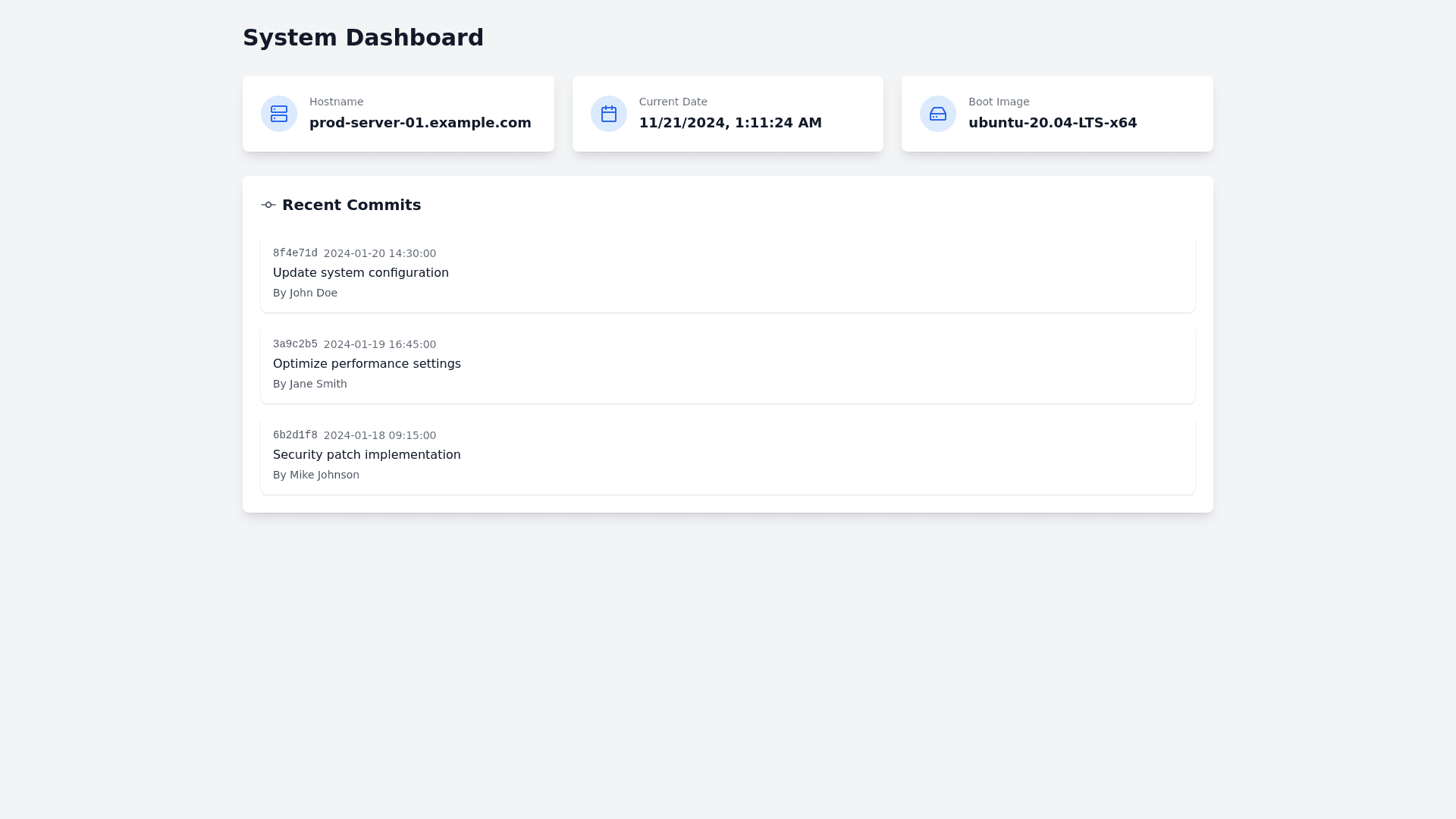Screen dimensions: 1456x819
Task: Select the hostname prod-server-01.example.com text
Action: pyautogui.click(x=419, y=123)
